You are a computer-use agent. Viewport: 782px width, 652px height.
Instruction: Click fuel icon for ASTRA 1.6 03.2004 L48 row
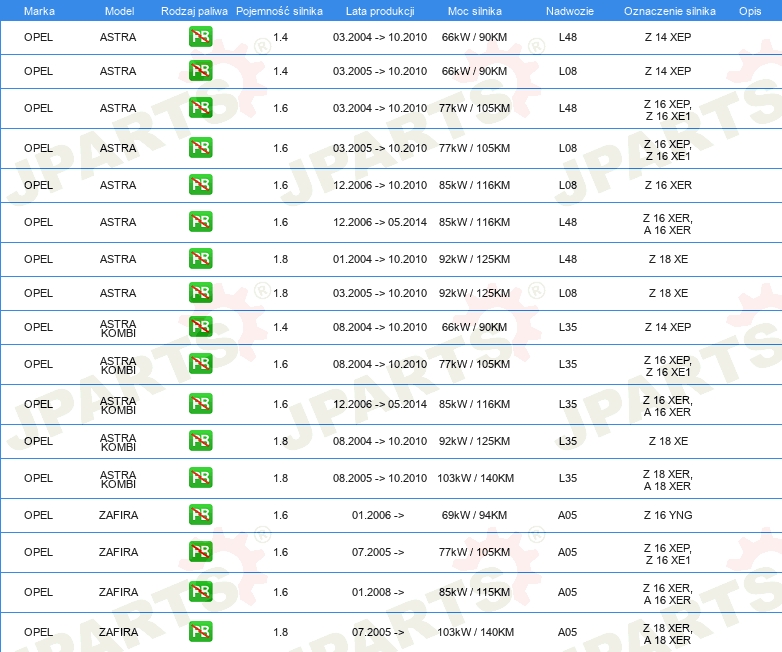pyautogui.click(x=200, y=108)
